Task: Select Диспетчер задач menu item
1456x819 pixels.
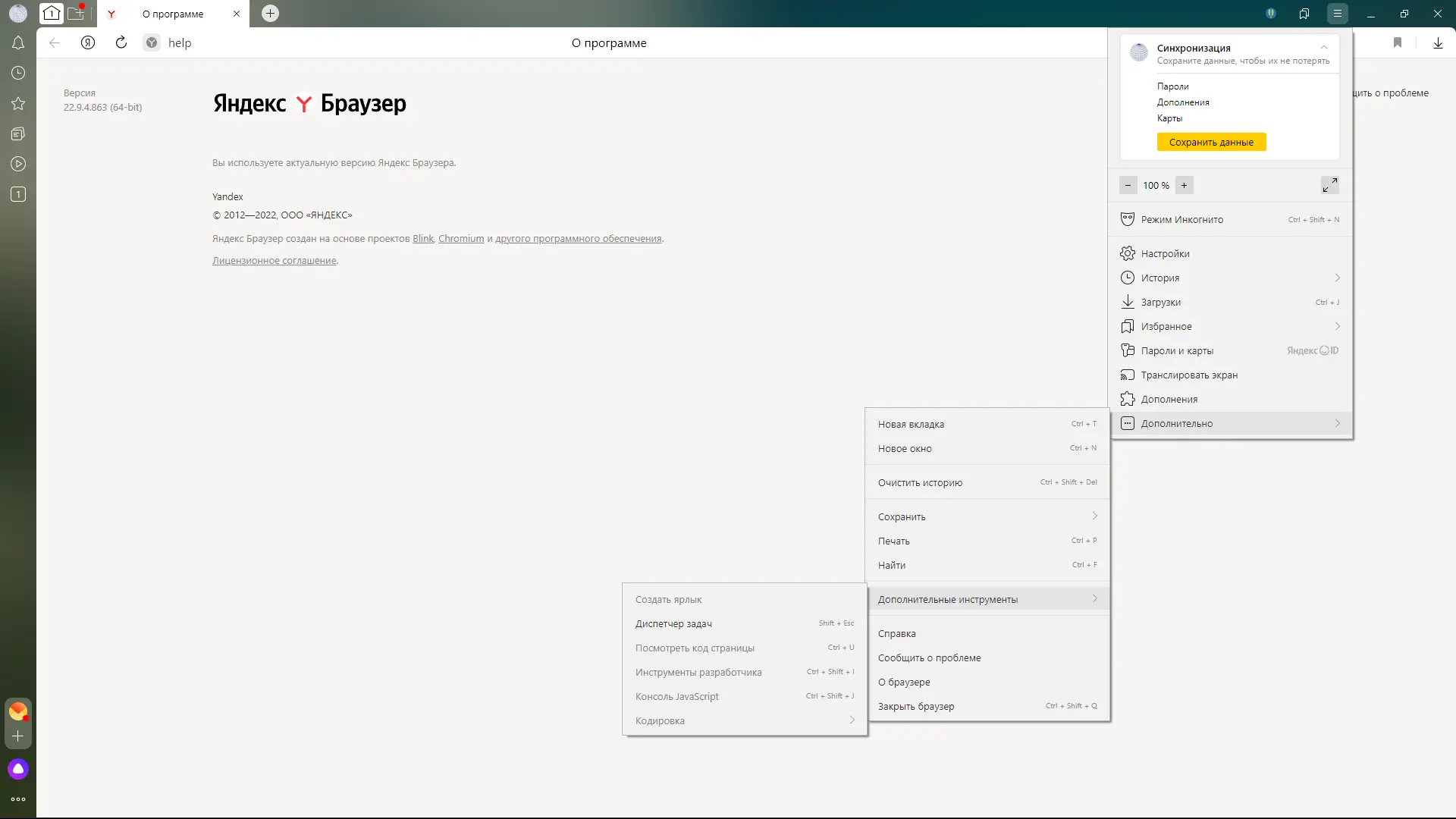Action: click(x=673, y=623)
